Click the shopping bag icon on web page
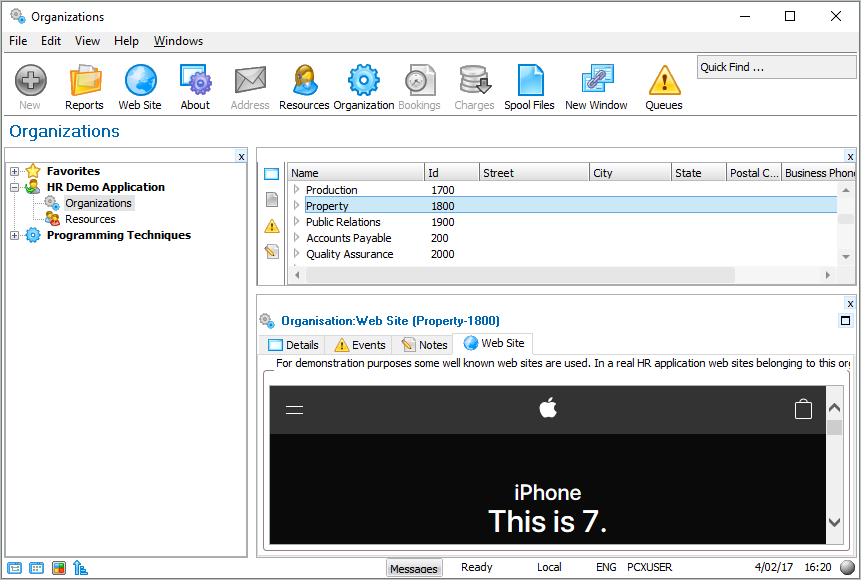 pos(803,409)
